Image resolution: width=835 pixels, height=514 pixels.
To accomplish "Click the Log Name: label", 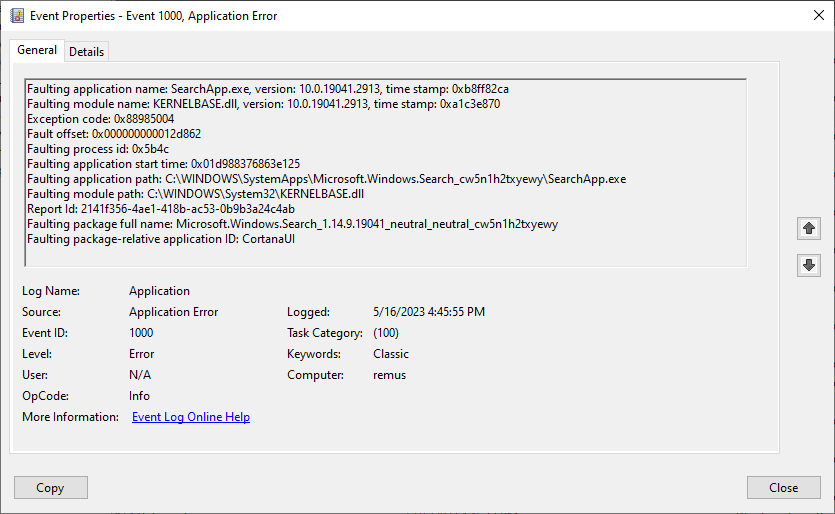I will tap(51, 291).
